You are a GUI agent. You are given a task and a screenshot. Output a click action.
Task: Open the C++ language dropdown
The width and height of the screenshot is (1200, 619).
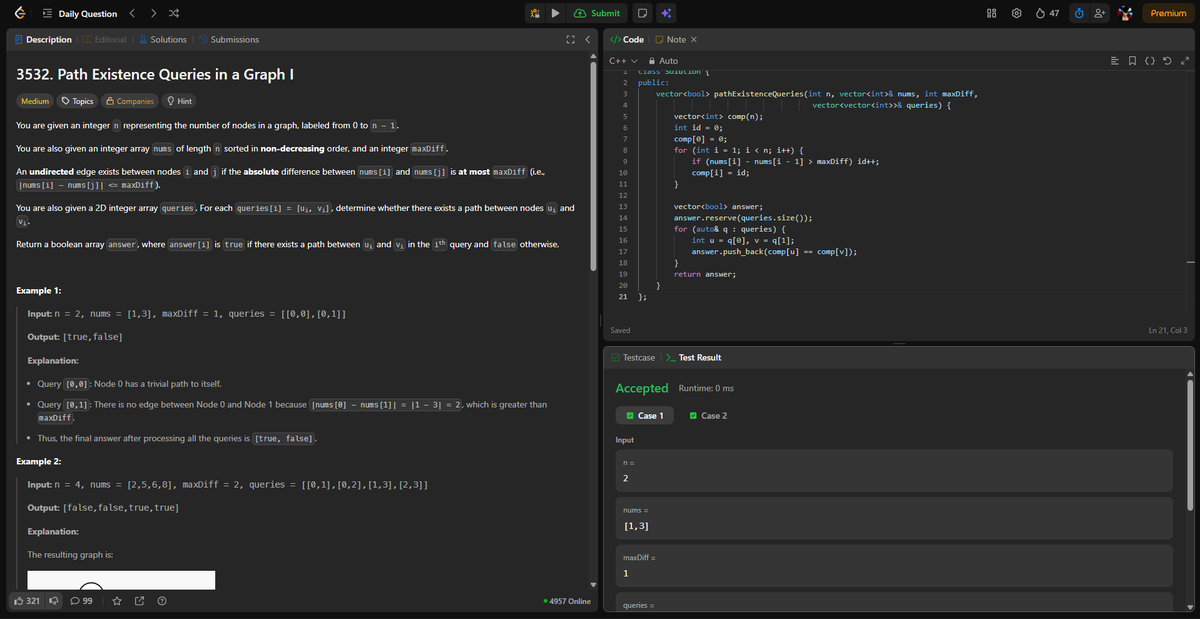click(x=624, y=61)
